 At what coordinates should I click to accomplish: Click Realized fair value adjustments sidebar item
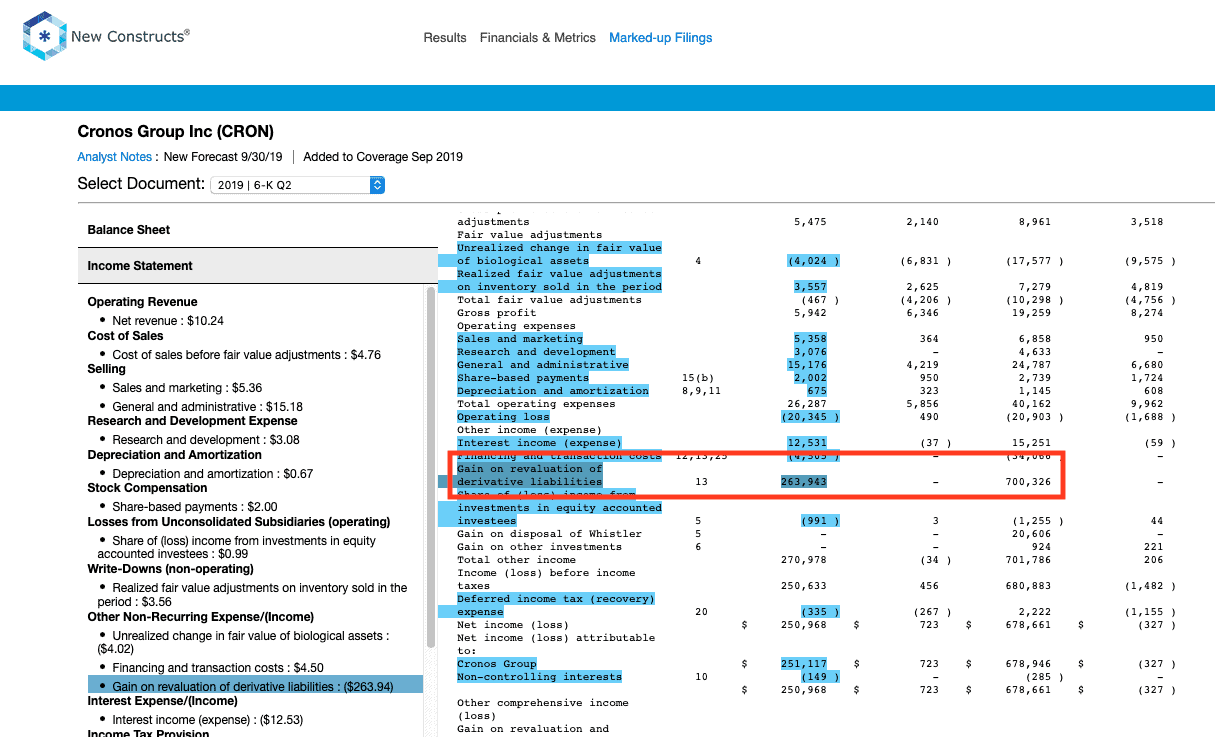[x=252, y=595]
